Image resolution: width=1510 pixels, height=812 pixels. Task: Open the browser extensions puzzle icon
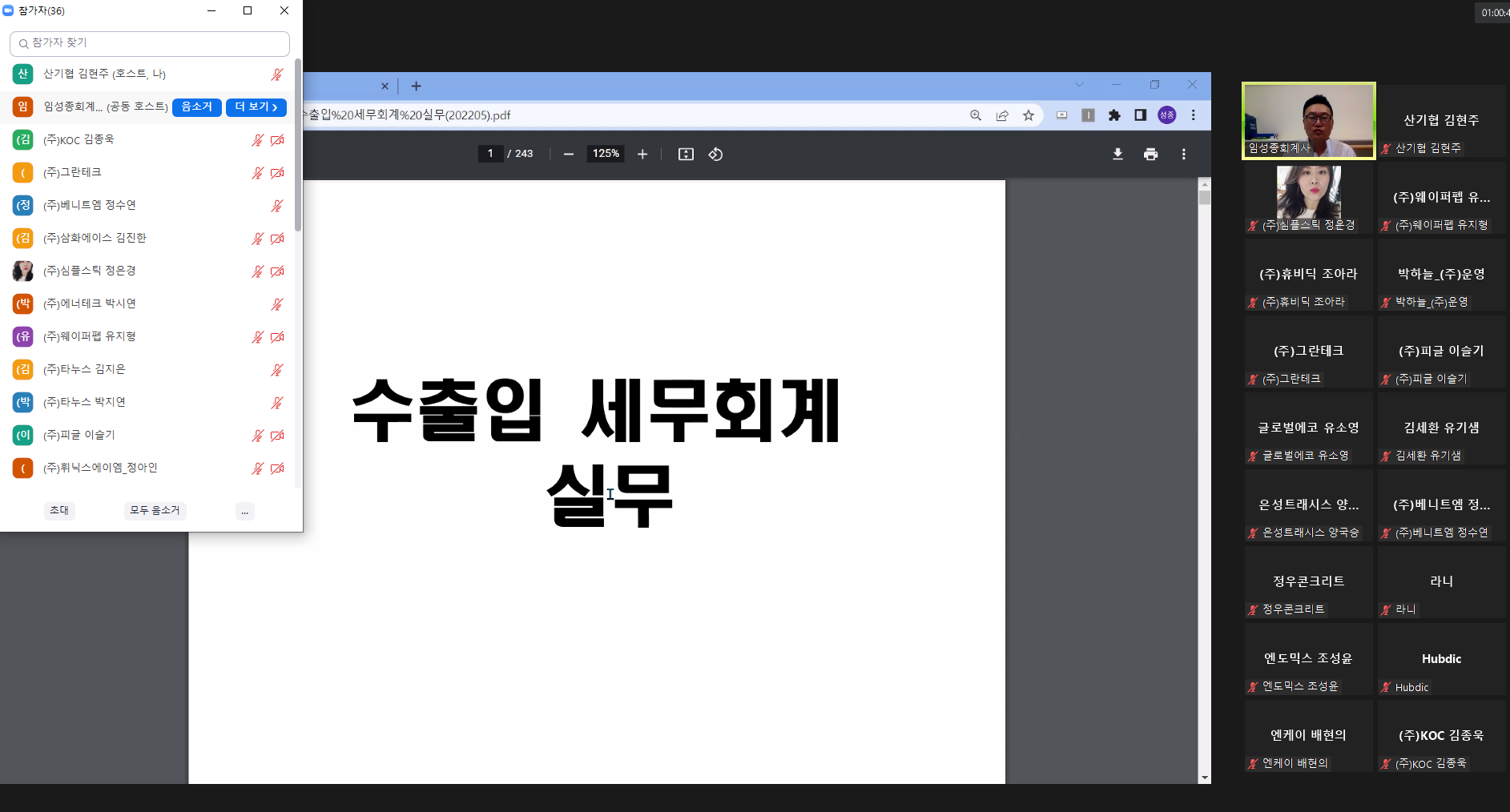(x=1114, y=115)
